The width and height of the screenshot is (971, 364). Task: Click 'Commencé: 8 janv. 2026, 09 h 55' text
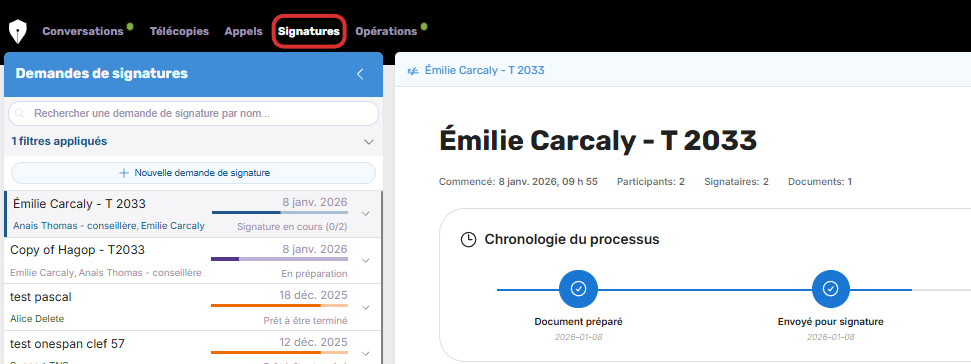518,182
